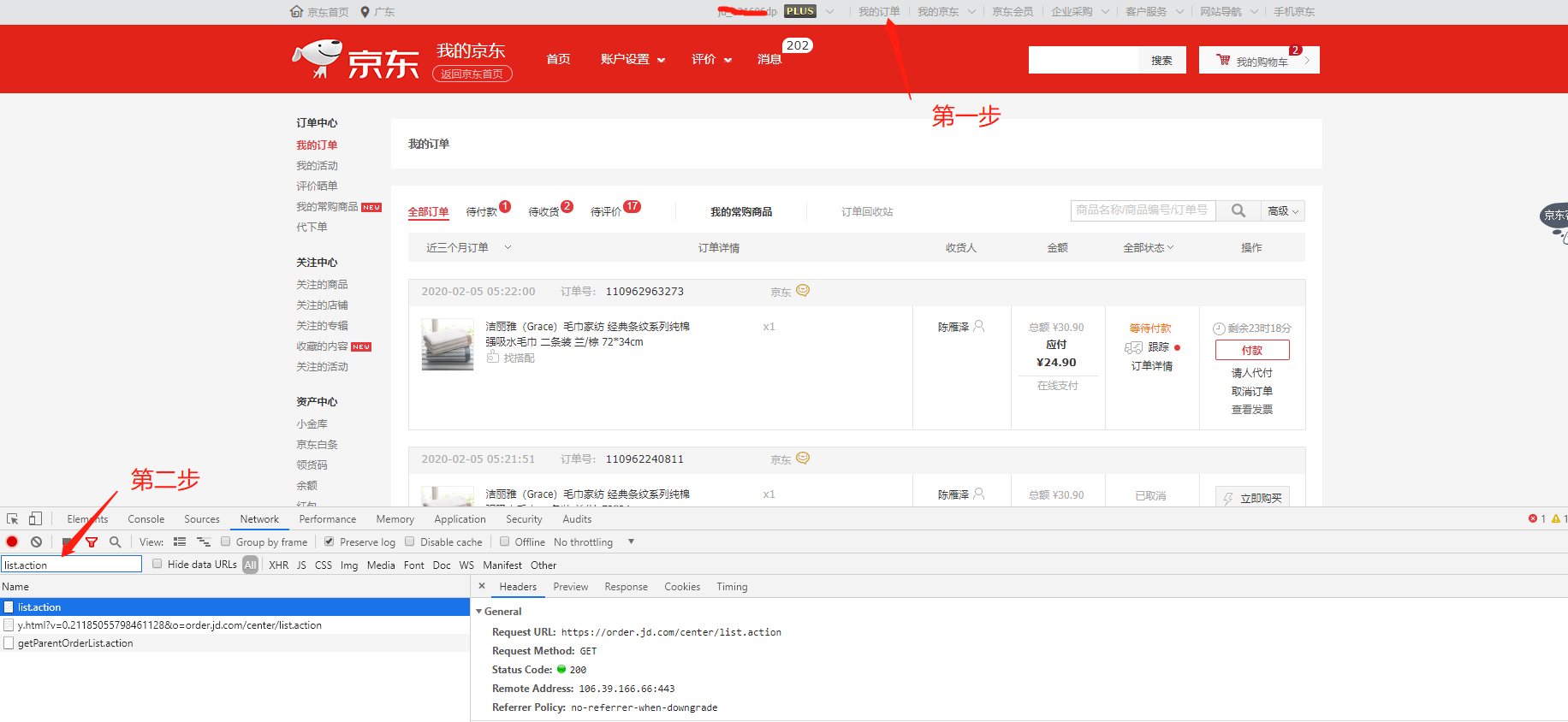Collapse the General headers section

479,611
